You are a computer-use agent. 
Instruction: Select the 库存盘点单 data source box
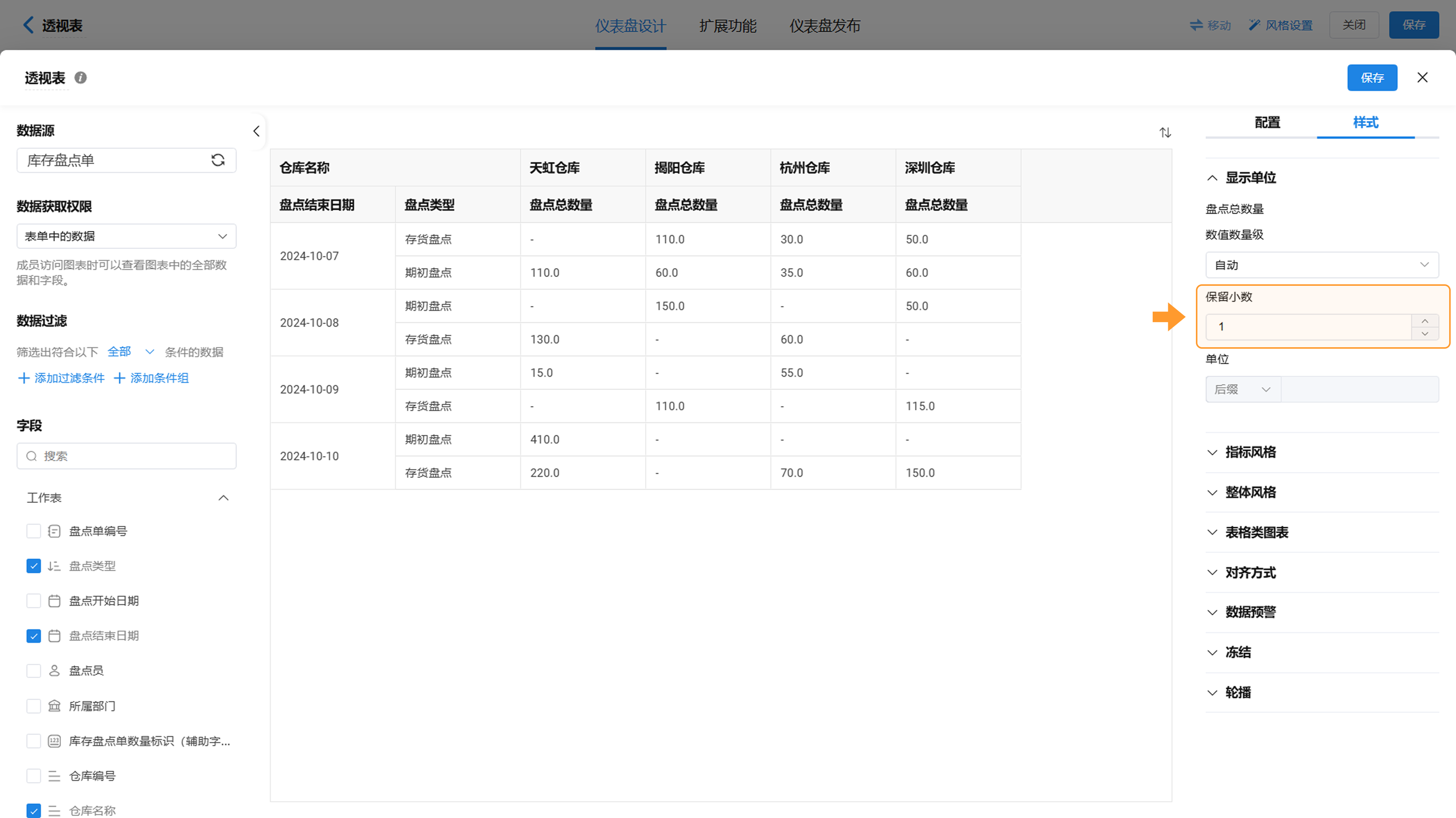[x=127, y=160]
